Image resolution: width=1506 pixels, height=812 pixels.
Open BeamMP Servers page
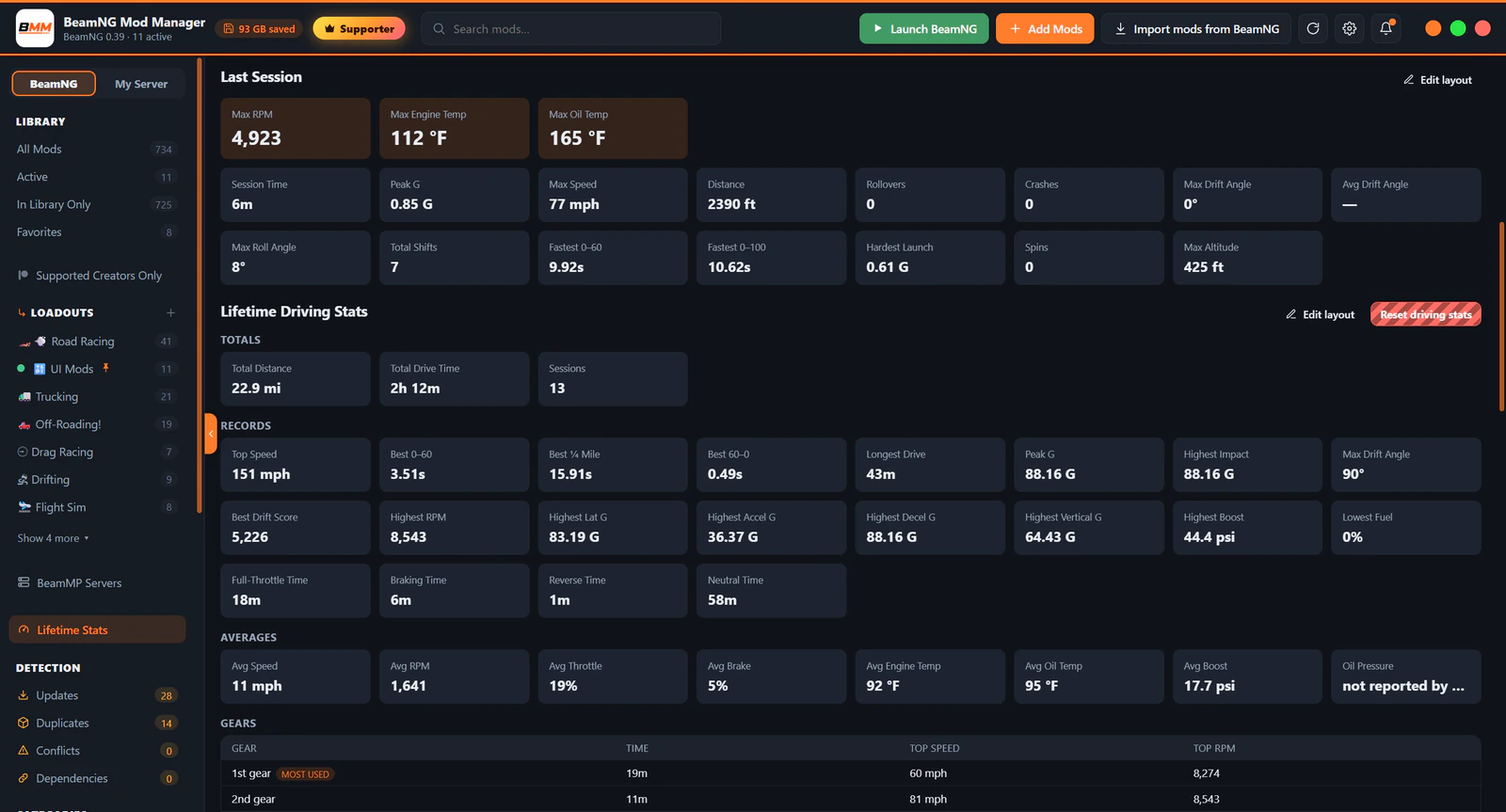pyautogui.click(x=96, y=583)
